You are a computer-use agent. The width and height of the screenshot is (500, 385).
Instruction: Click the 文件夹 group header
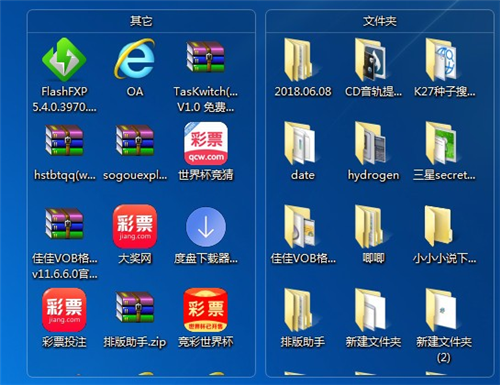380,21
